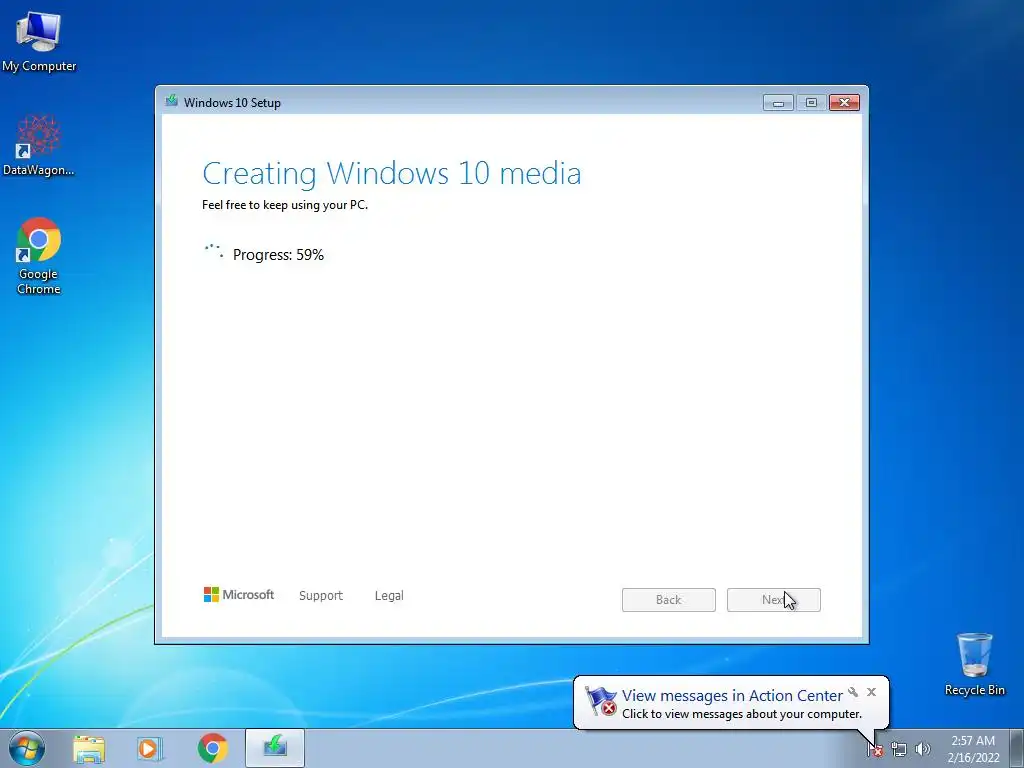1024x768 pixels.
Task: Click 'Click to view messages about your computer.'
Action: [742, 714]
